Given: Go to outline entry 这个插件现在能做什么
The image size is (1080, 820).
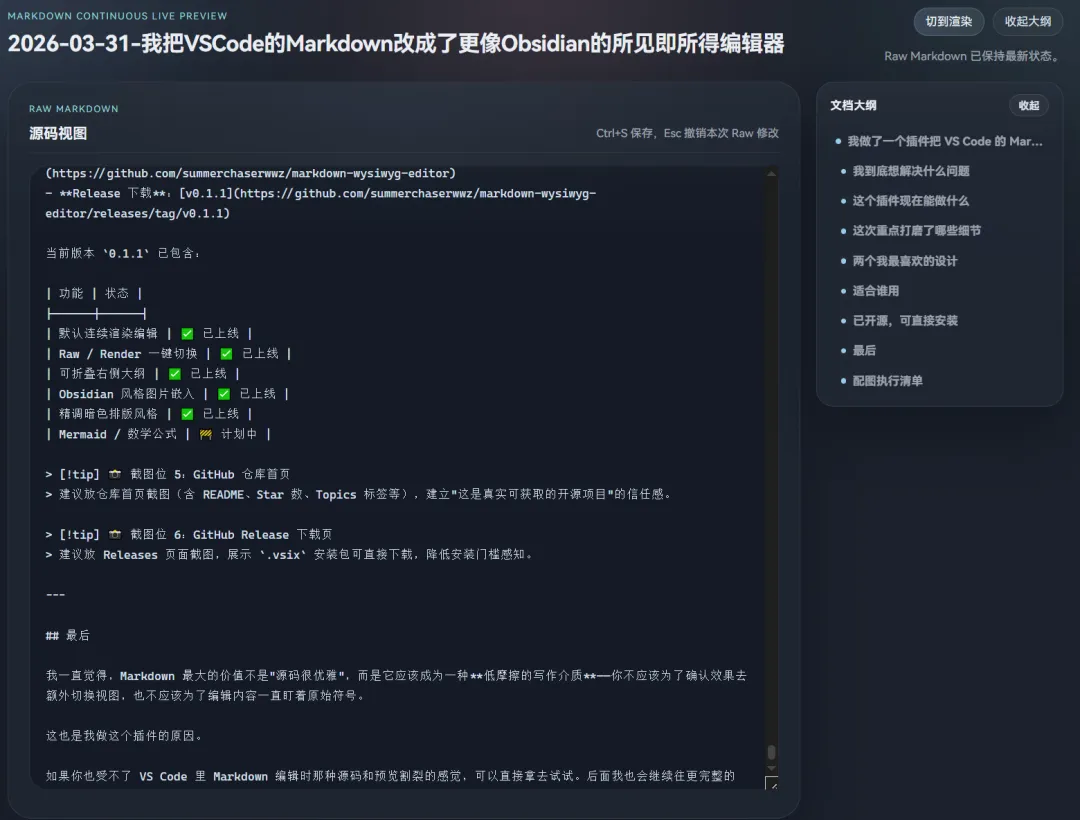Looking at the screenshot, I should click(x=911, y=201).
